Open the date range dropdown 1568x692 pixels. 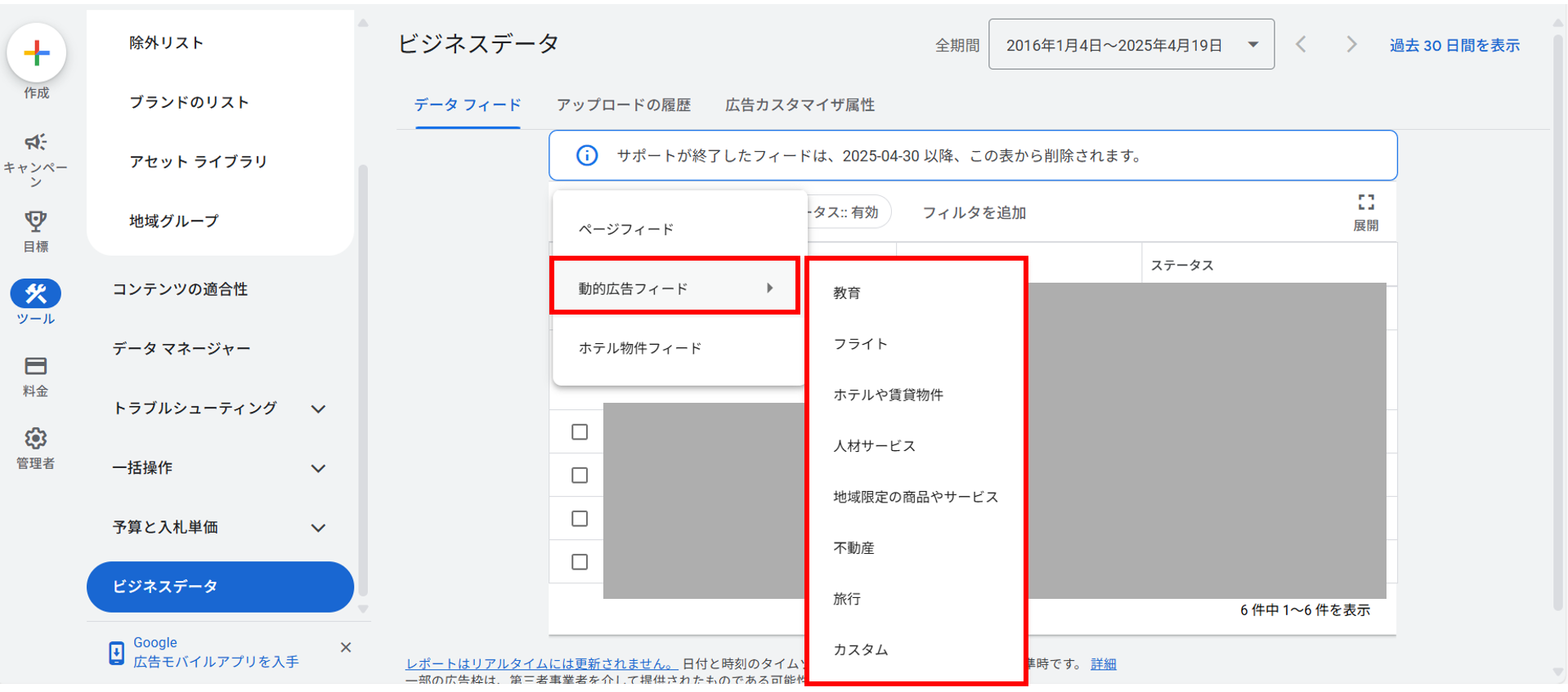(x=1131, y=44)
